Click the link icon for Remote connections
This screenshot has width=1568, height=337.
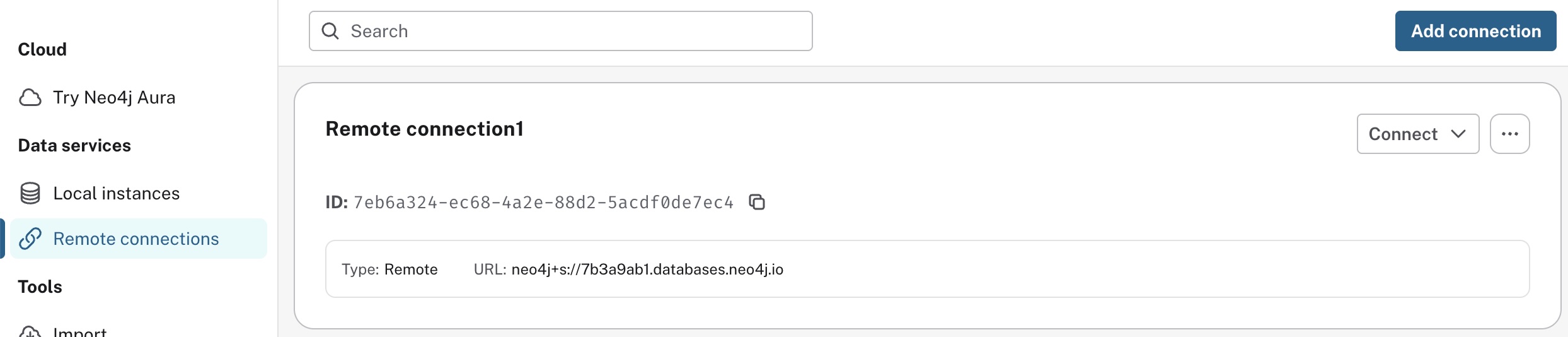(x=30, y=239)
